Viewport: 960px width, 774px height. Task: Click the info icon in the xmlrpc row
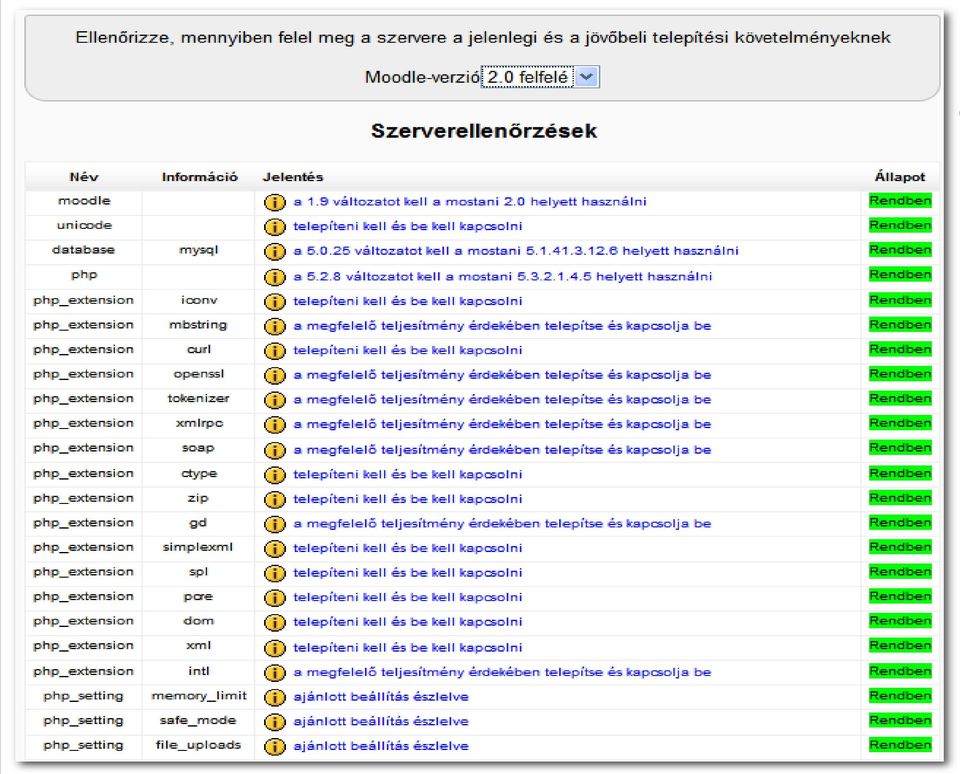click(274, 424)
